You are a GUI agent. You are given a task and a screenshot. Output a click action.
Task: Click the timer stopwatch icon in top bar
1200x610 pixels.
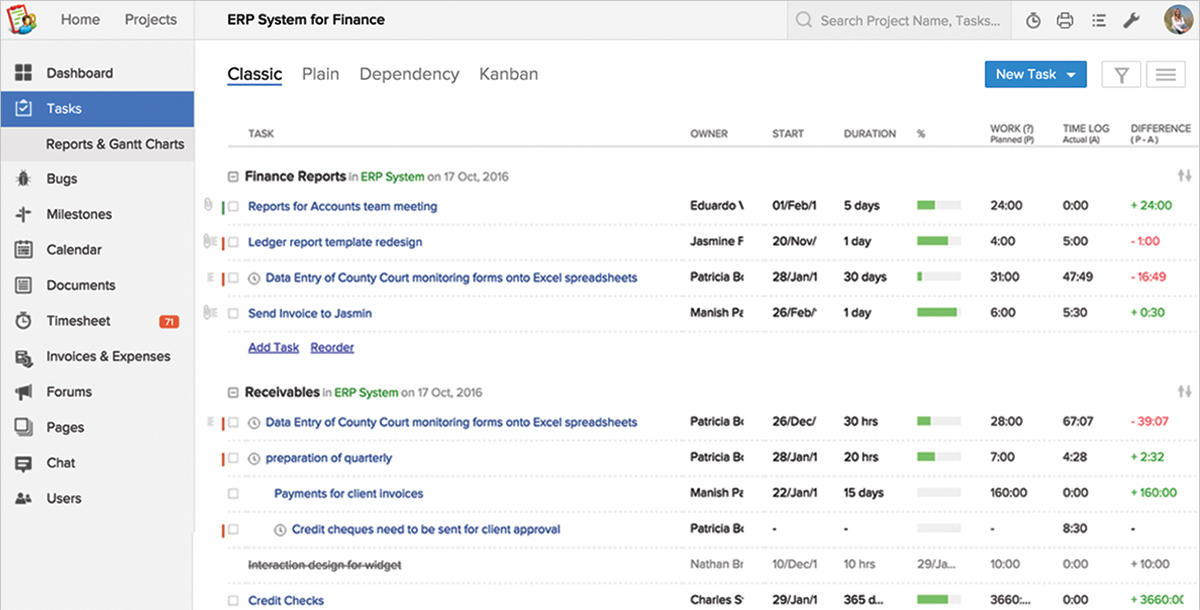tap(1033, 20)
